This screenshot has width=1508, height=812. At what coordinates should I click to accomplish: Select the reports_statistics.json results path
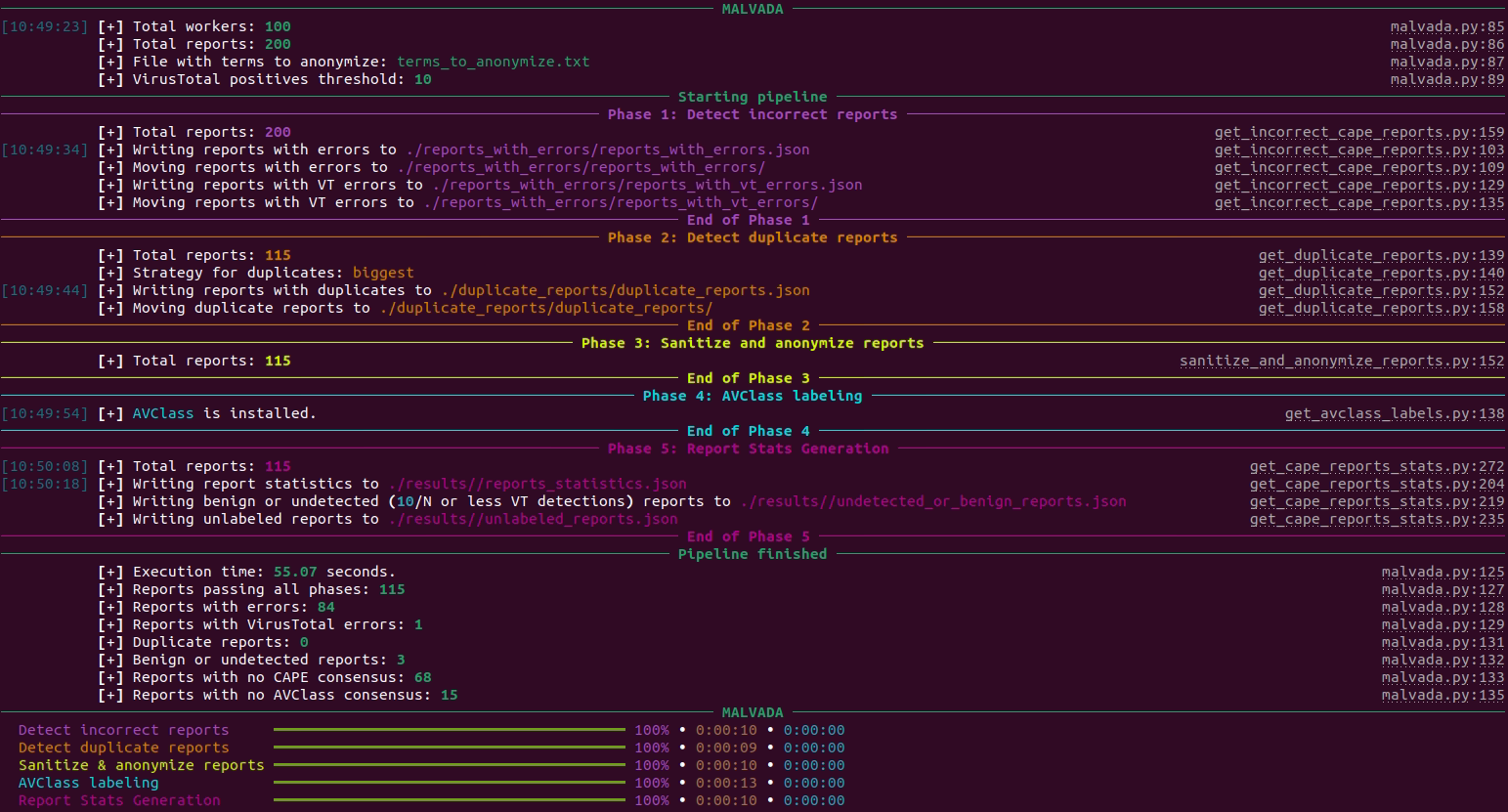(x=538, y=484)
